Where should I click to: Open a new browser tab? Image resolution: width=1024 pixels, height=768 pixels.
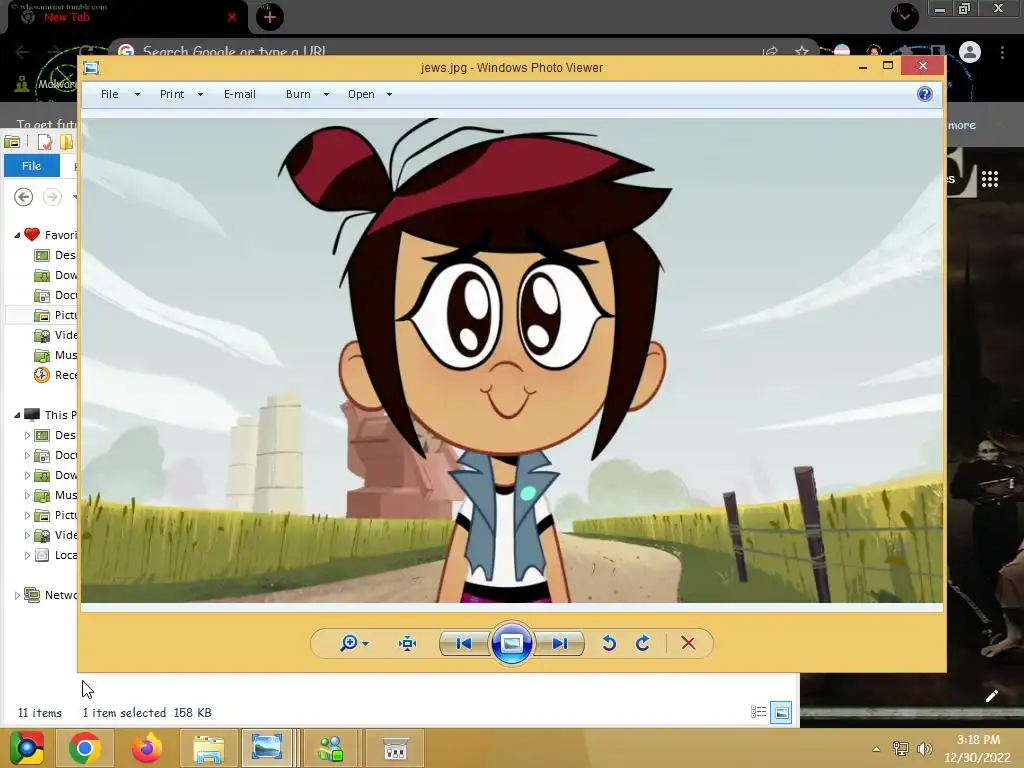(270, 17)
